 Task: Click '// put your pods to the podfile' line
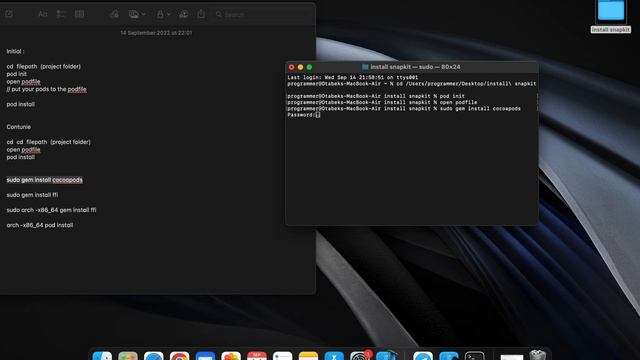[47, 89]
